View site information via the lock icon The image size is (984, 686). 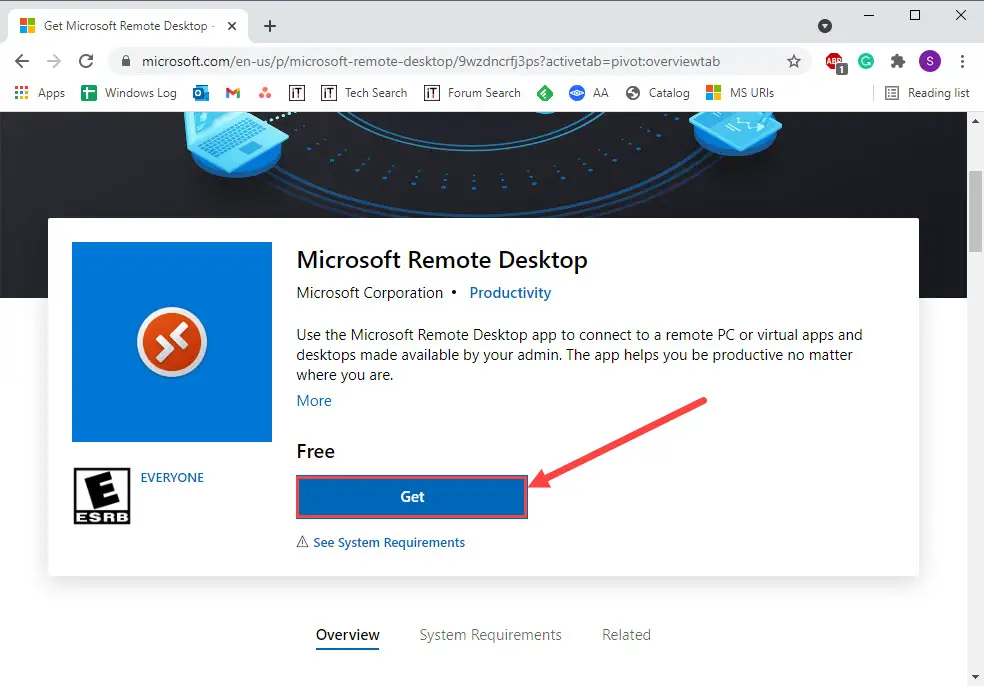126,61
